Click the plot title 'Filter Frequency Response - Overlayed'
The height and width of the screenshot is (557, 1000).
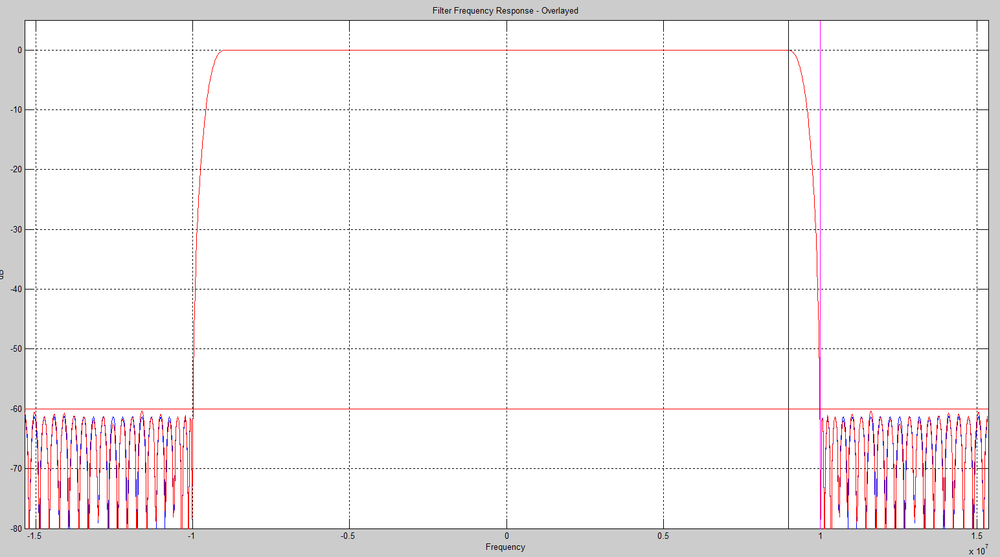(505, 11)
